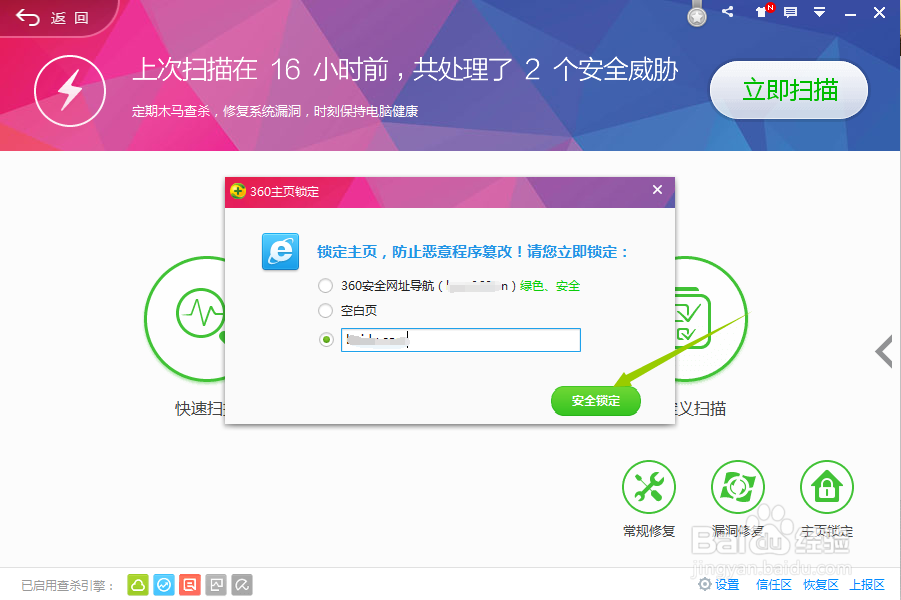This screenshot has height=600, width=901.
Task: Open 设置 settings link
Action: click(x=719, y=584)
